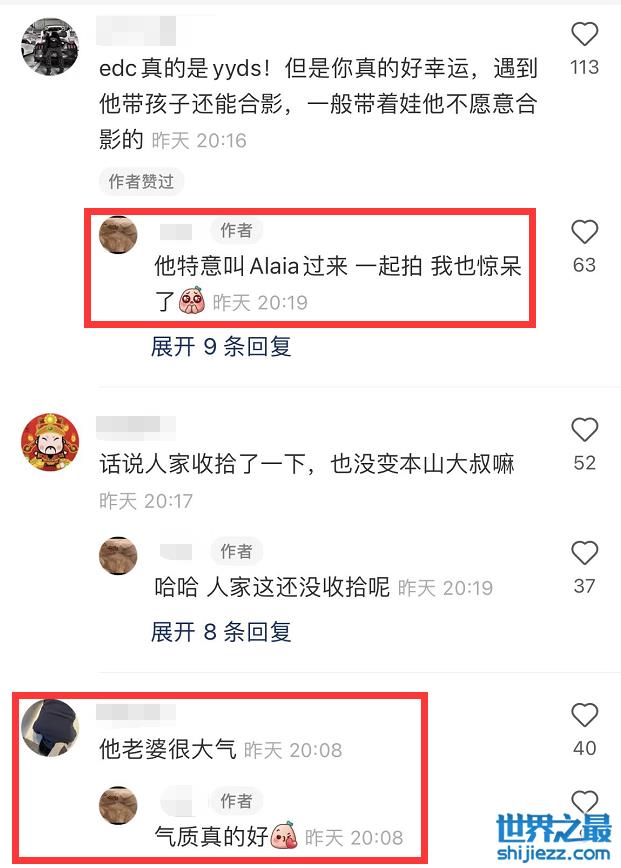Open the car photo commenter's avatar

click(x=50, y=46)
